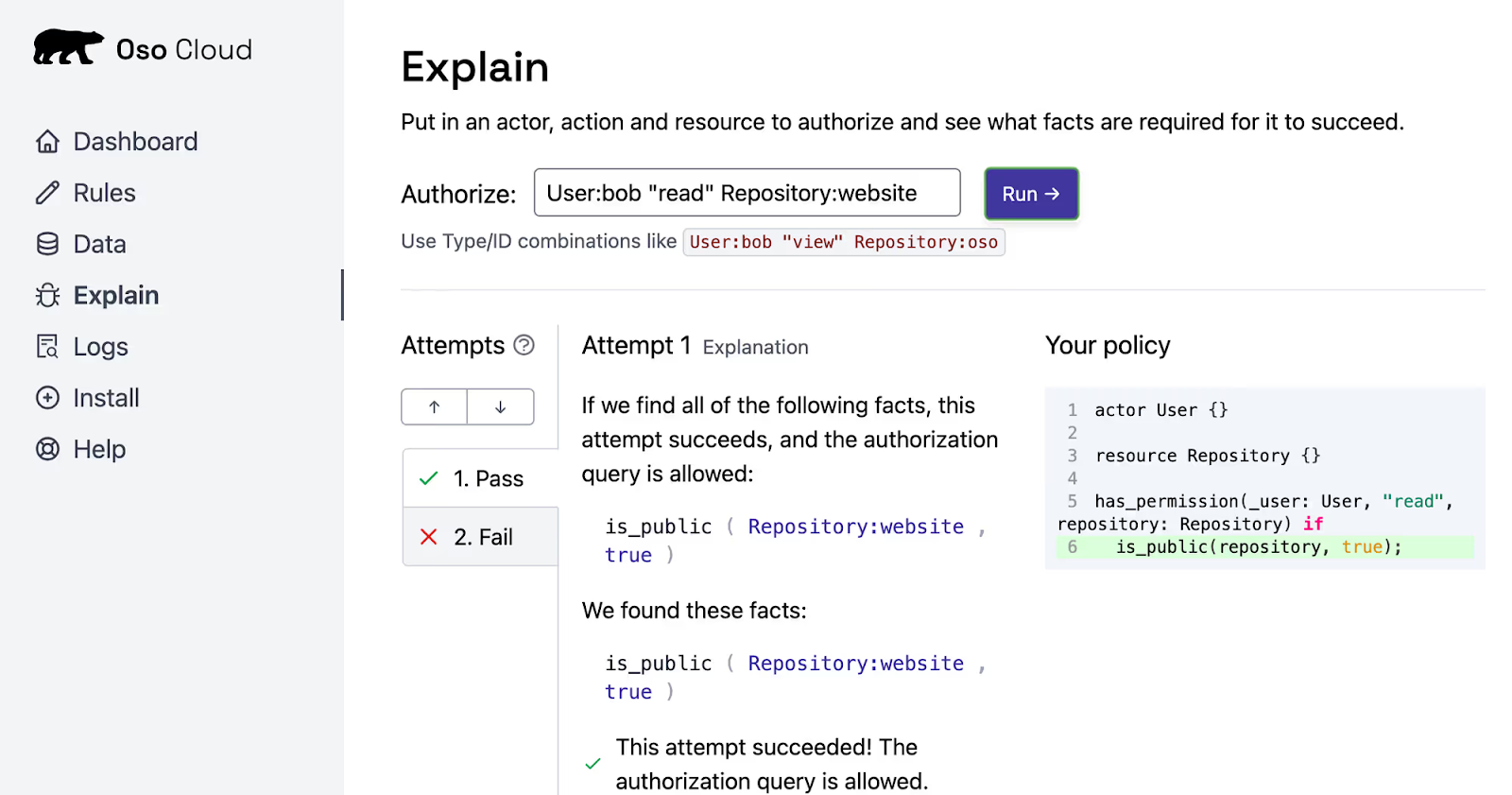The width and height of the screenshot is (1512, 795).
Task: Click the 'We found these facts:' label
Action: click(695, 611)
